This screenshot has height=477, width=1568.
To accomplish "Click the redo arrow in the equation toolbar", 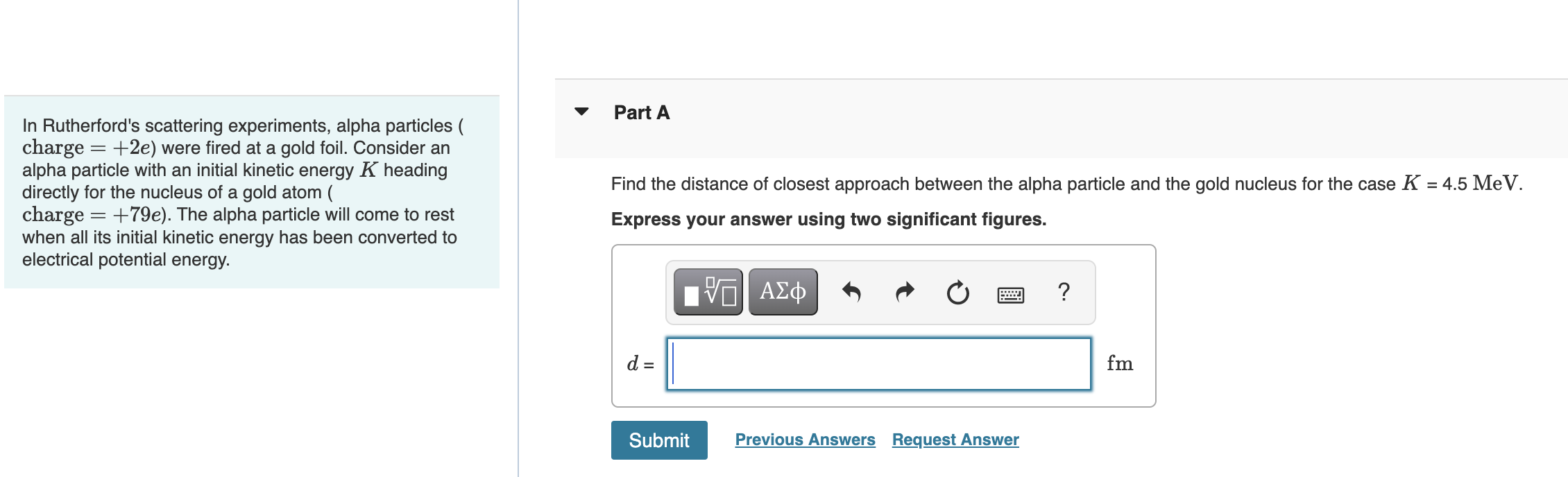I will pos(904,292).
